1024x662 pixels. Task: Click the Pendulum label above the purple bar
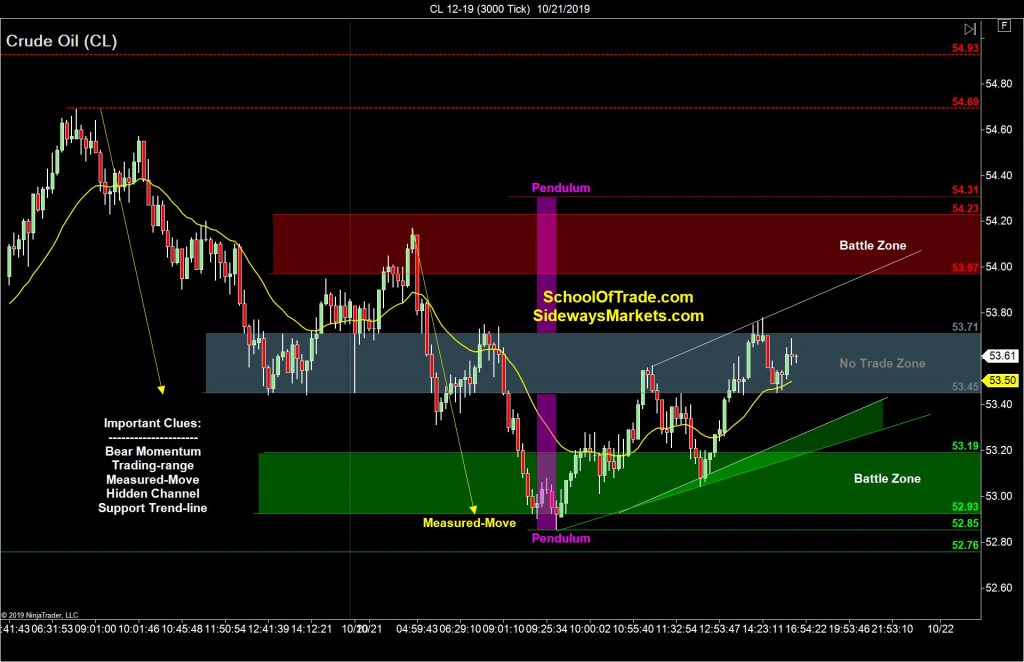561,188
